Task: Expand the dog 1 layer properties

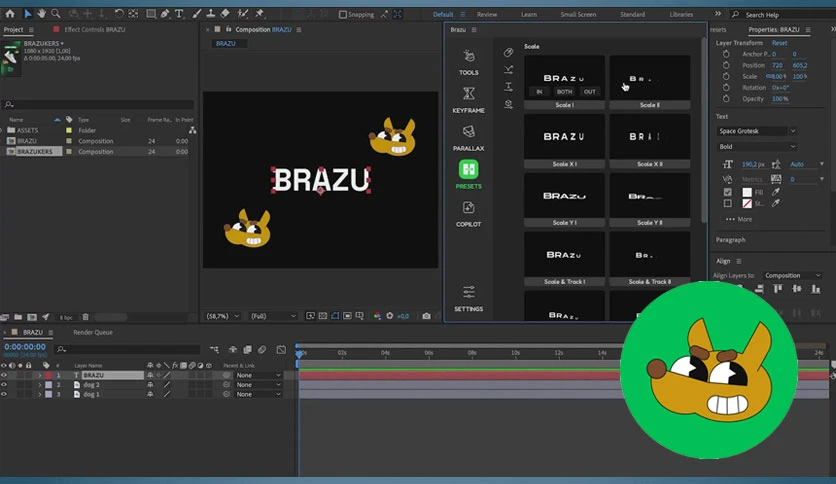Action: click(x=39, y=394)
